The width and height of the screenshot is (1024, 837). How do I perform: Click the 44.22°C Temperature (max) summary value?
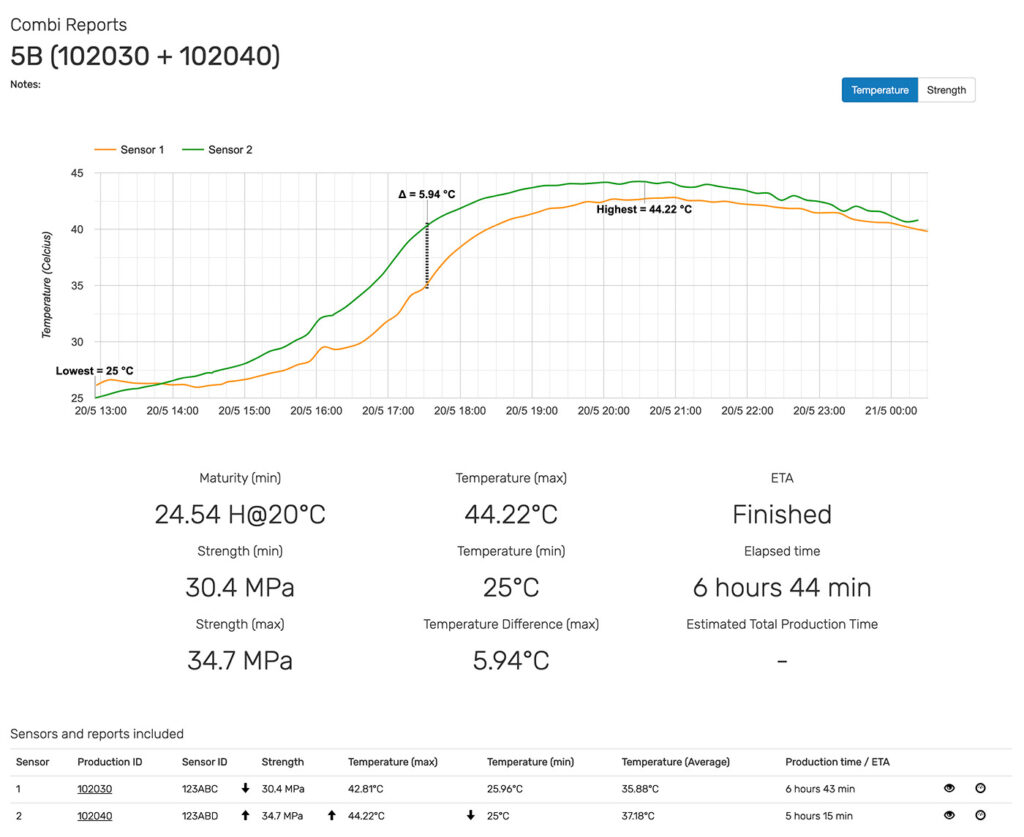click(511, 514)
